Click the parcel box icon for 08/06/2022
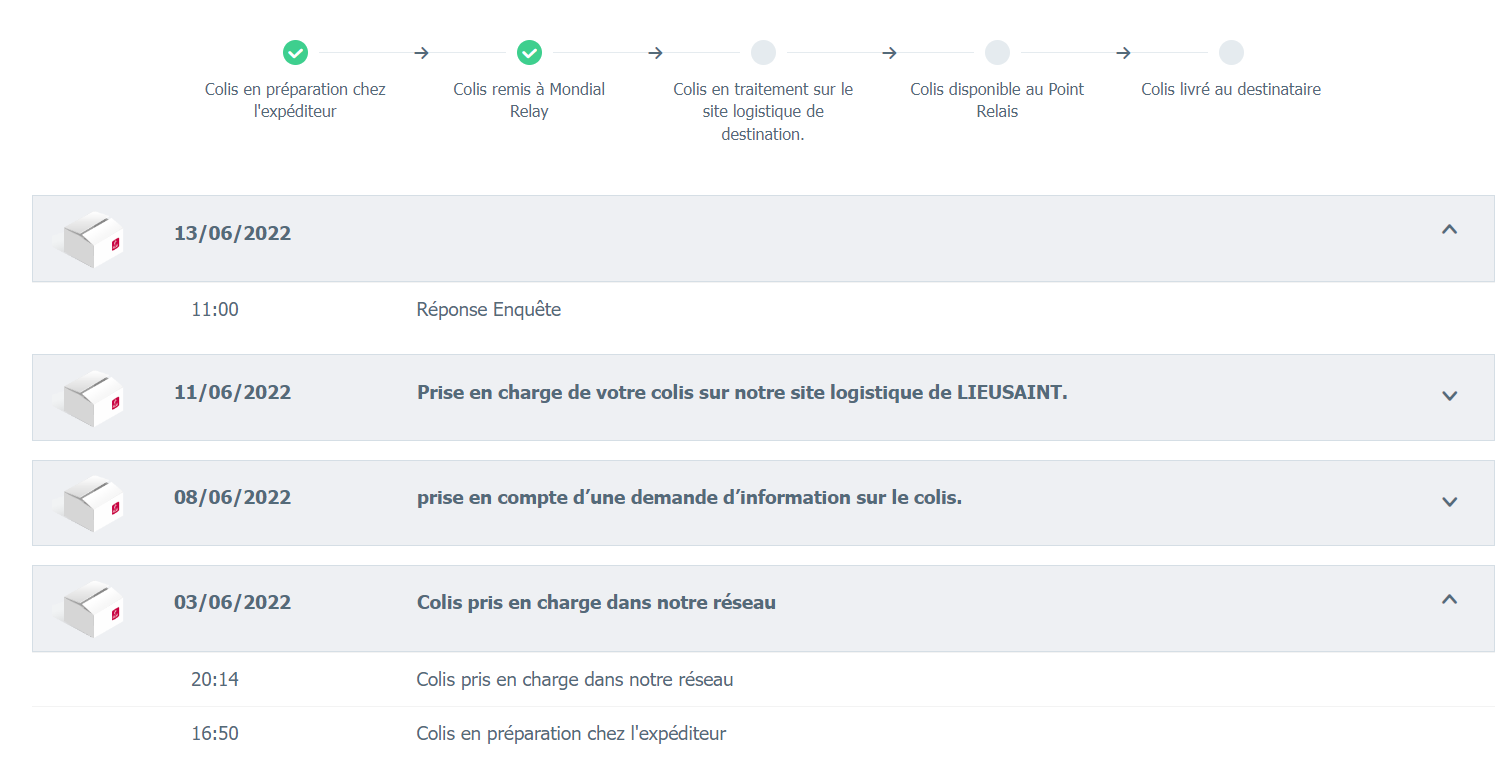The height and width of the screenshot is (758, 1498). pyautogui.click(x=92, y=503)
